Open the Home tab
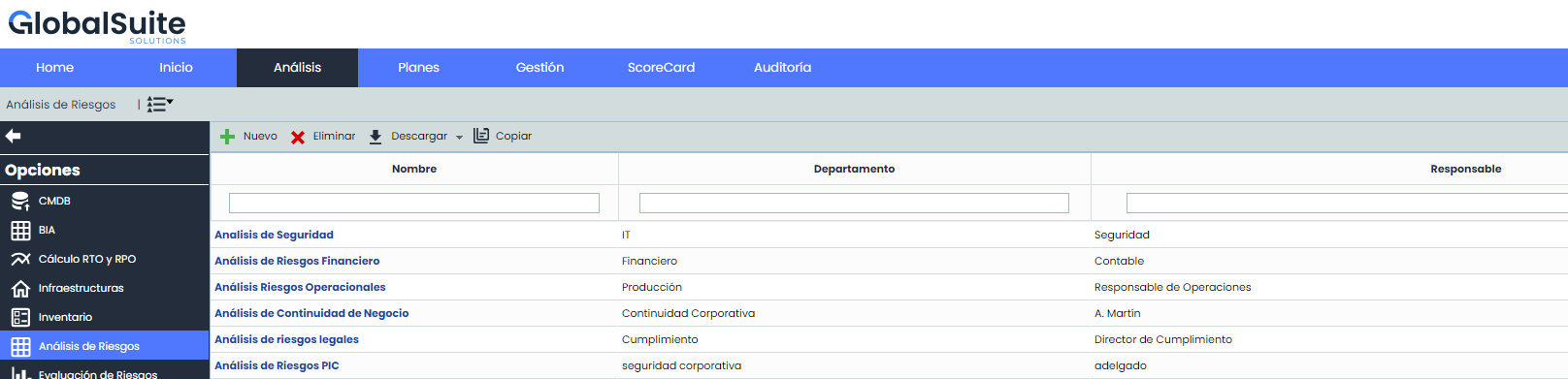The image size is (1568, 379). tap(54, 68)
